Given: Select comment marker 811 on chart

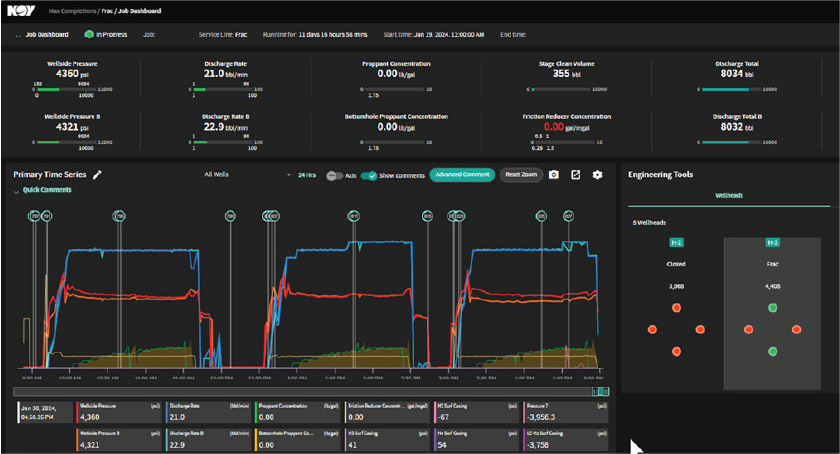Looking at the screenshot, I should click(354, 216).
